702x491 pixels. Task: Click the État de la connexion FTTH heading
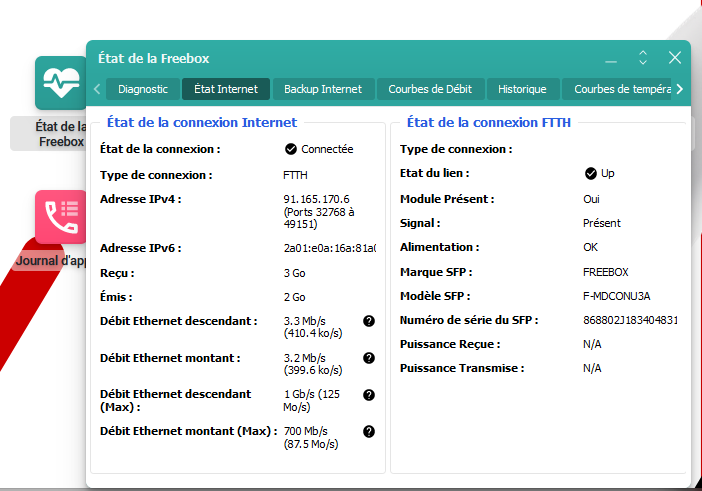click(488, 122)
